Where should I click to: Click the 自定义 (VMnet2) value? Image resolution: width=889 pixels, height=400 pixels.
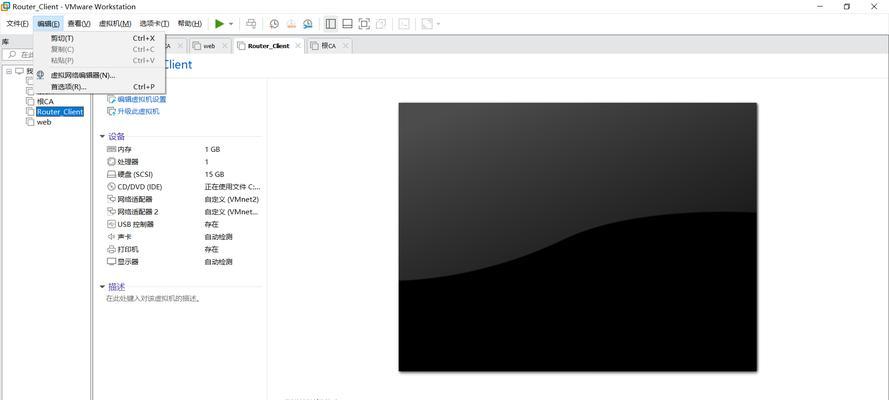[232, 199]
